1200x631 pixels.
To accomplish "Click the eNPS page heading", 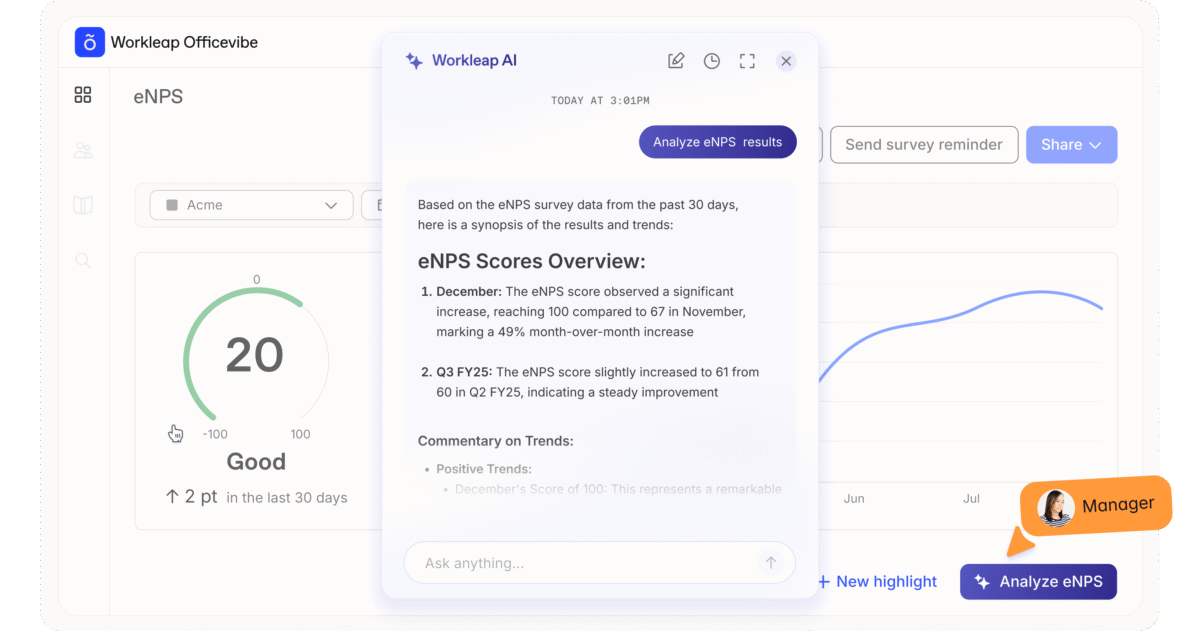I will click(158, 97).
